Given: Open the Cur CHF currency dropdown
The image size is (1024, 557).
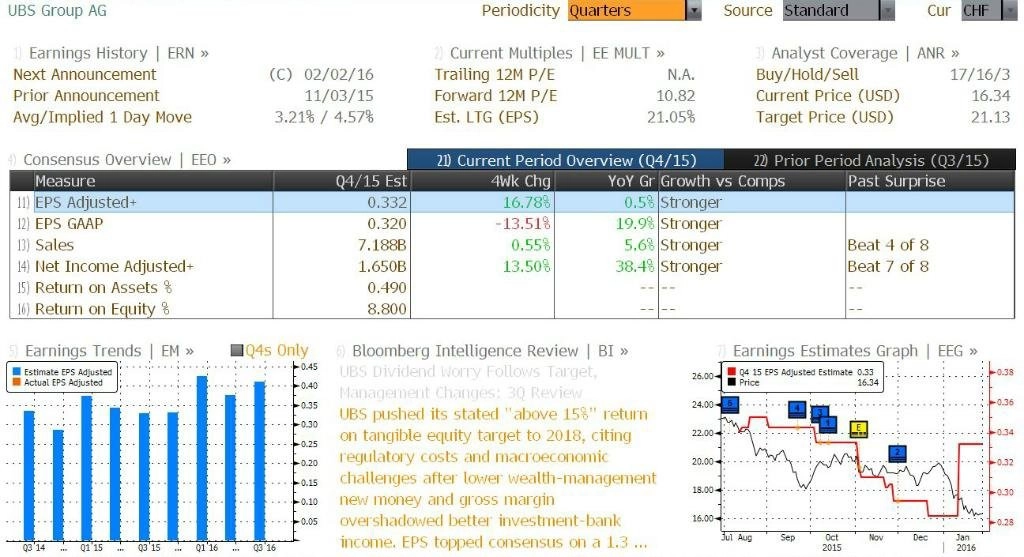Looking at the screenshot, I should click(989, 10).
